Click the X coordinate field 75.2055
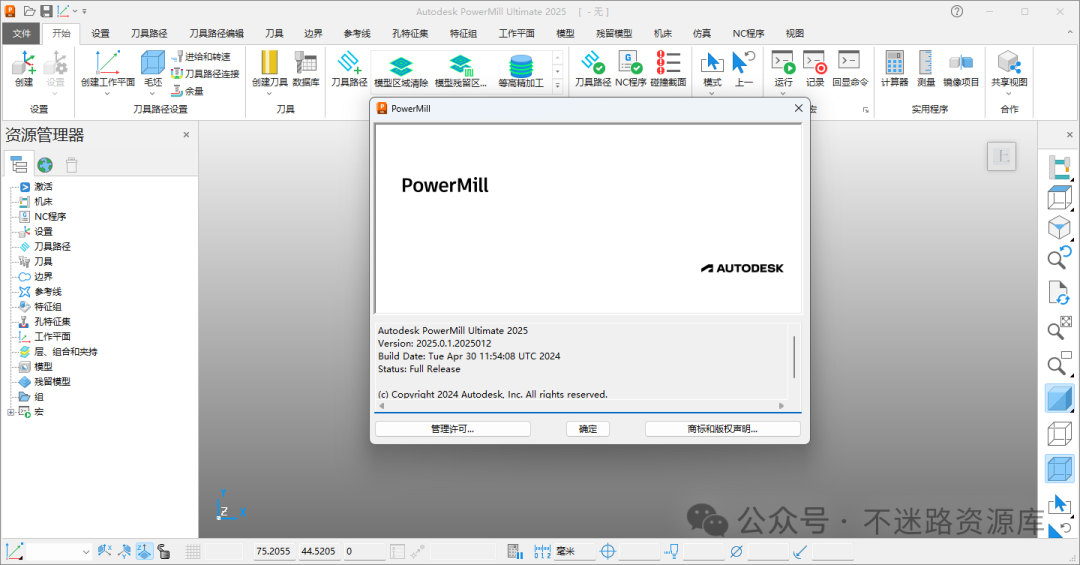This screenshot has height=565, width=1080. click(273, 551)
